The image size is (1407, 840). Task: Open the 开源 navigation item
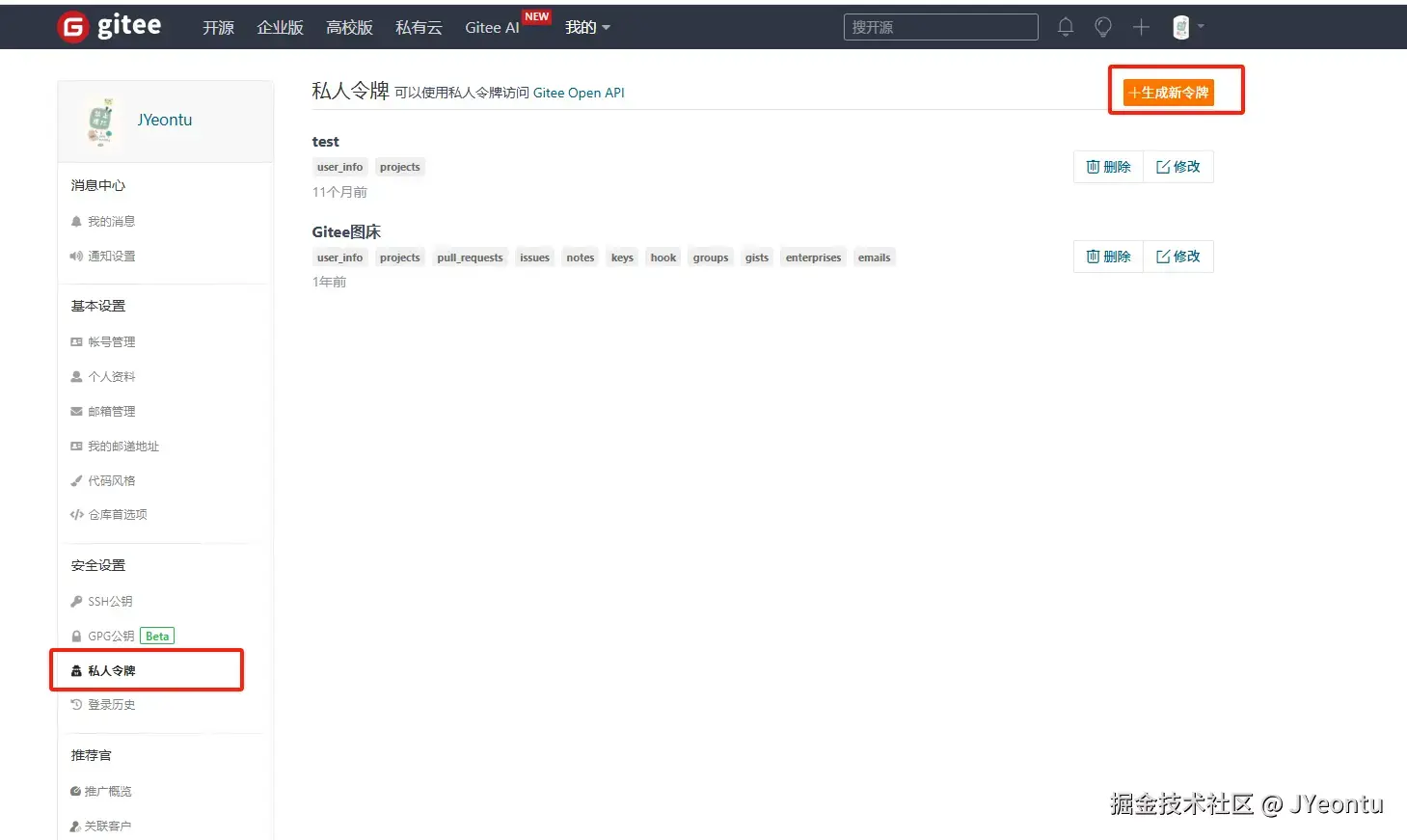coord(218,27)
